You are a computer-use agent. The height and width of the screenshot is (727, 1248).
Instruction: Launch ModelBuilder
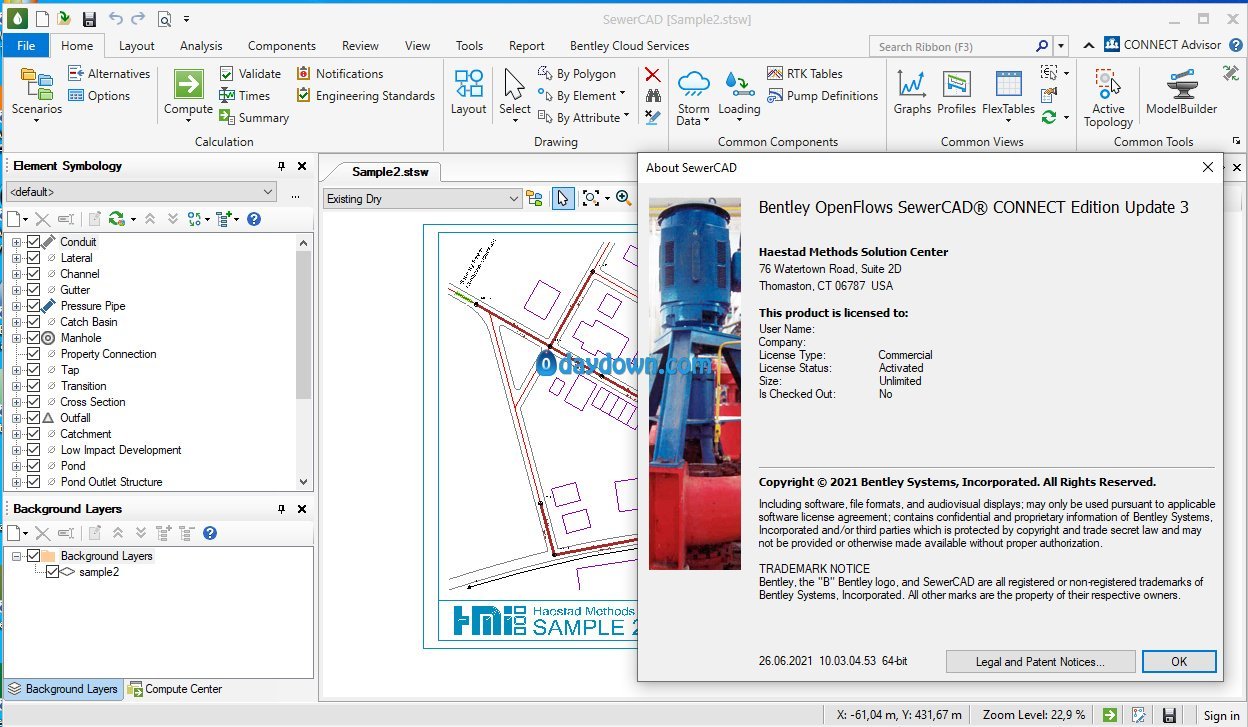pyautogui.click(x=1181, y=92)
